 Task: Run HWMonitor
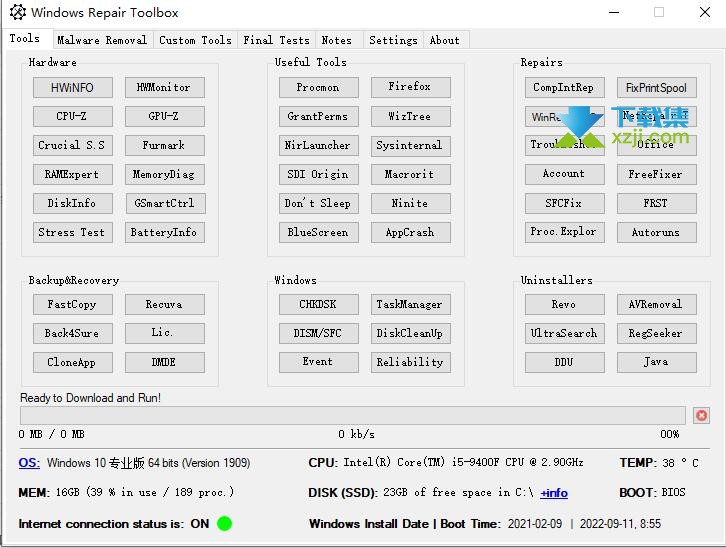coord(164,87)
